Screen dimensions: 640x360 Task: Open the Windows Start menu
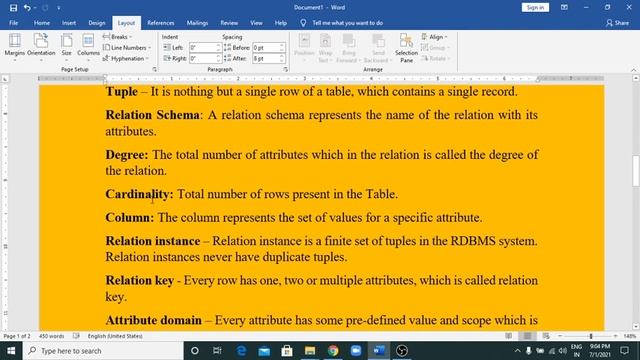[x=11, y=351]
